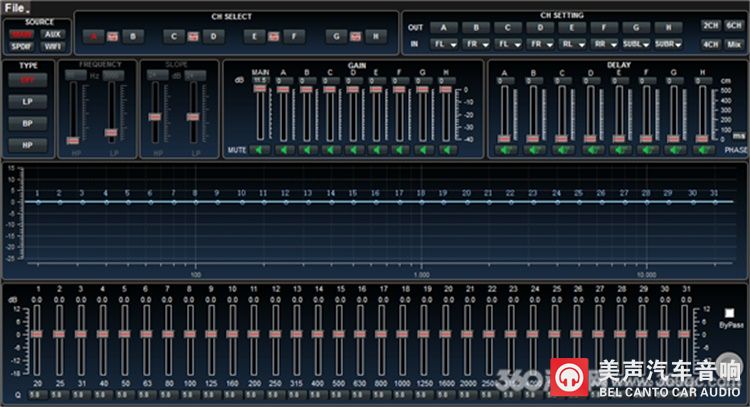Click the 20 Hz EQ band slider
This screenshot has width=750, height=407.
coord(37,334)
